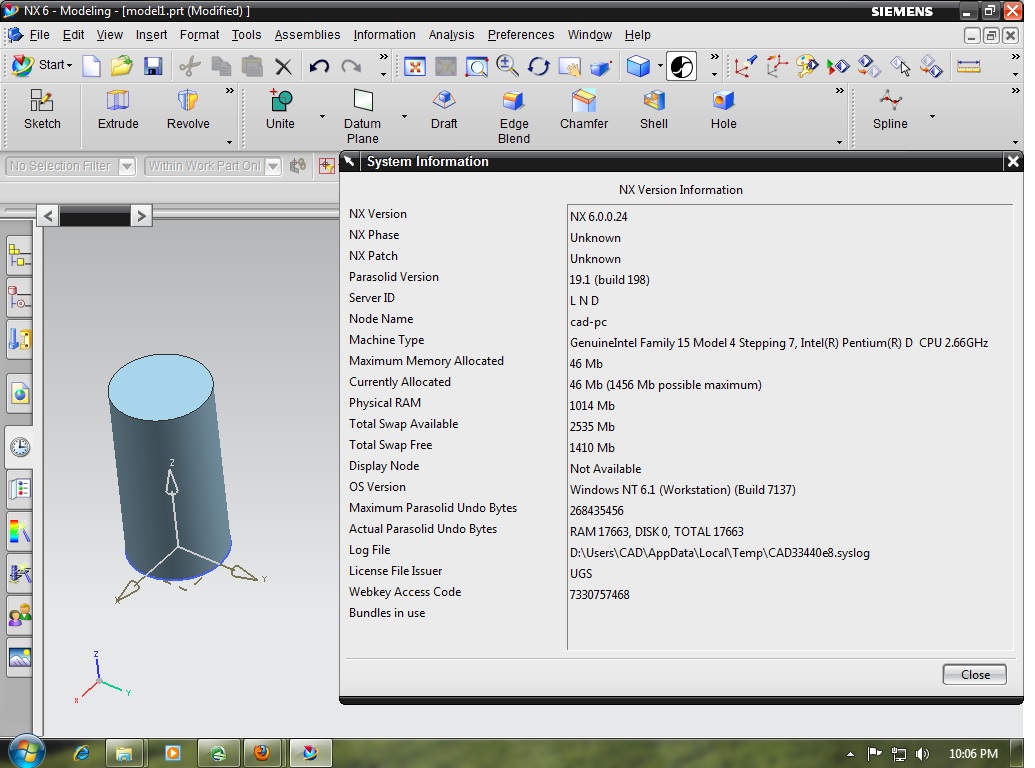Open the Insert menu

tap(151, 35)
